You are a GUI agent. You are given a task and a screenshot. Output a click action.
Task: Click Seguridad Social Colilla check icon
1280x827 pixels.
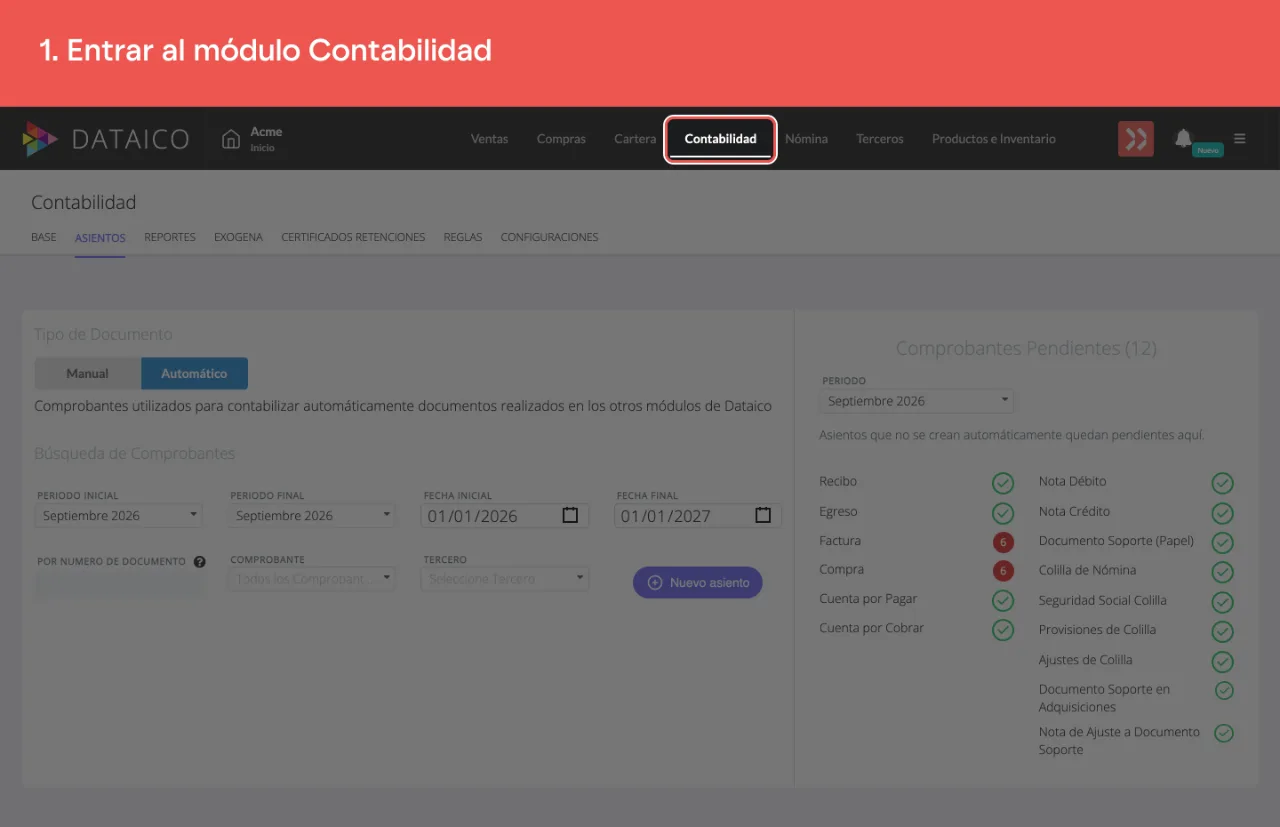click(1222, 602)
